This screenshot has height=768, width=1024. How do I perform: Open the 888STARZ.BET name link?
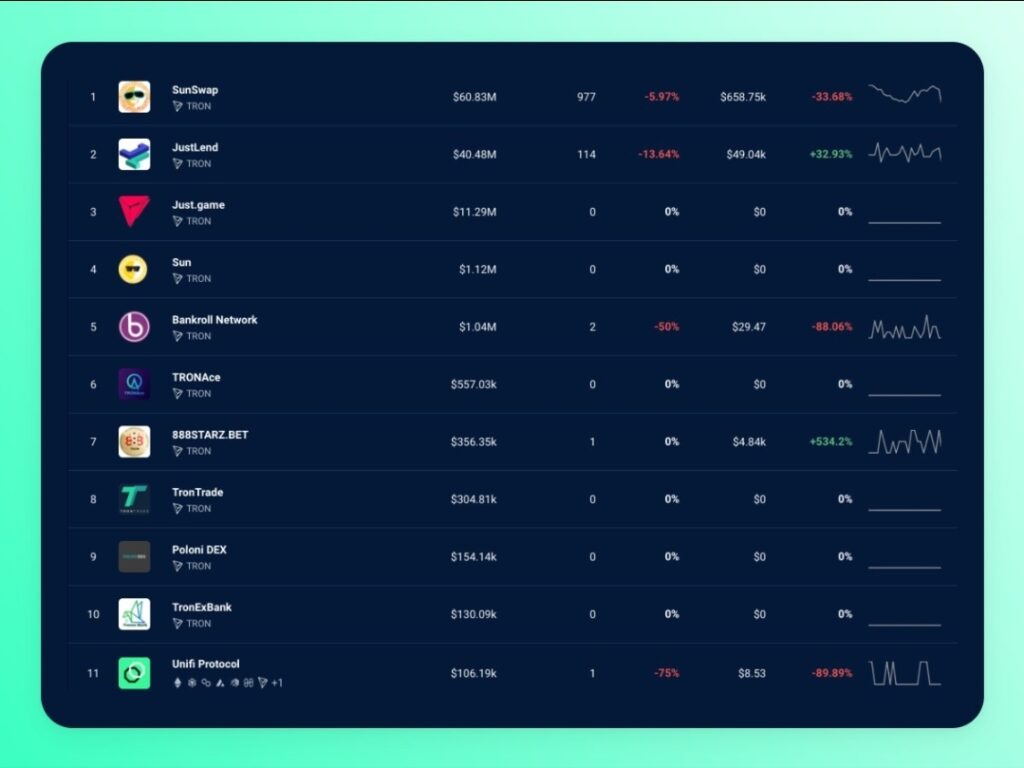point(210,434)
